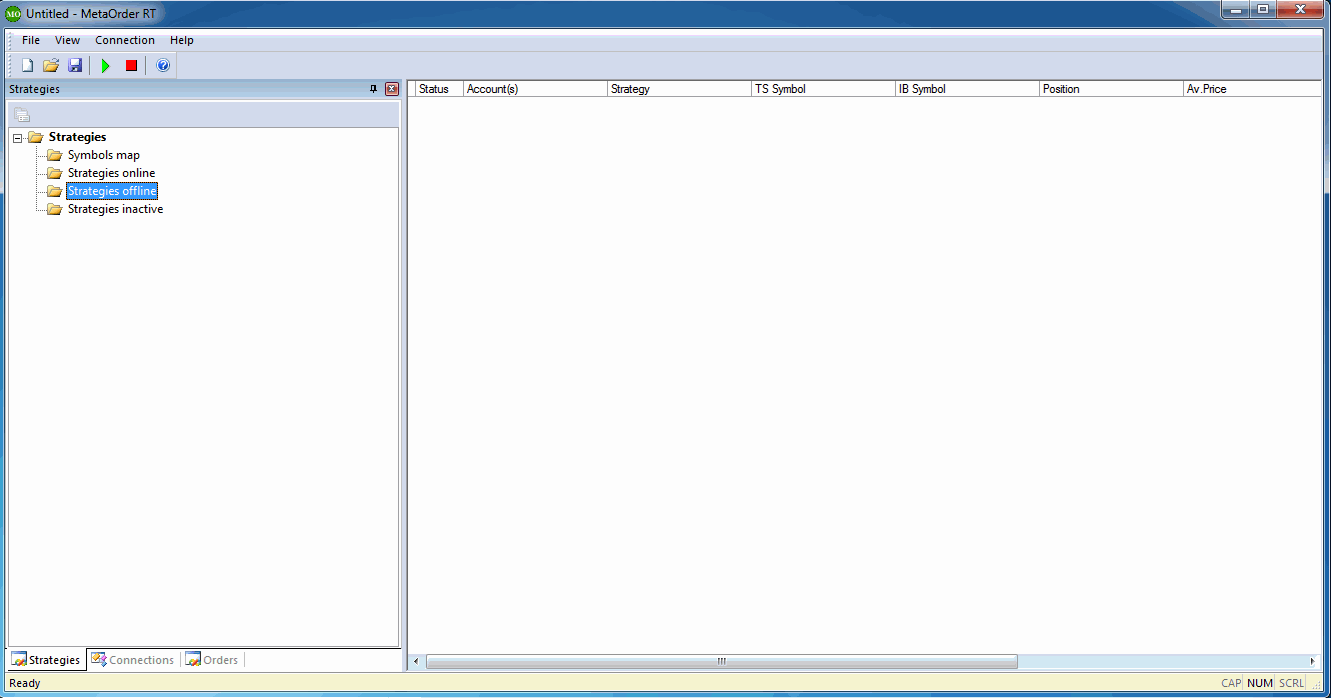Switch to the Orders tab

213,660
